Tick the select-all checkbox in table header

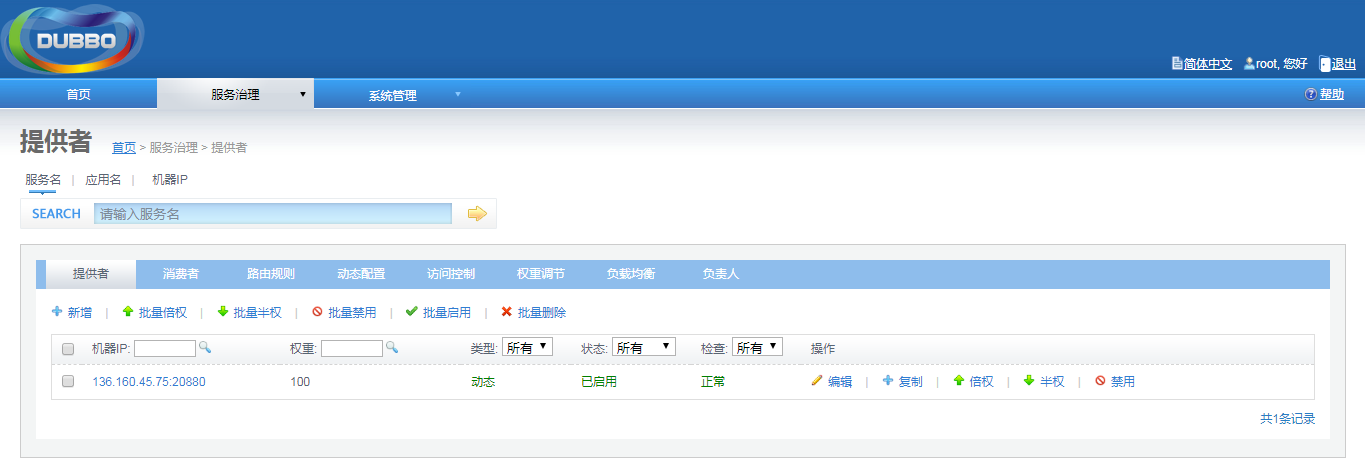click(x=68, y=349)
